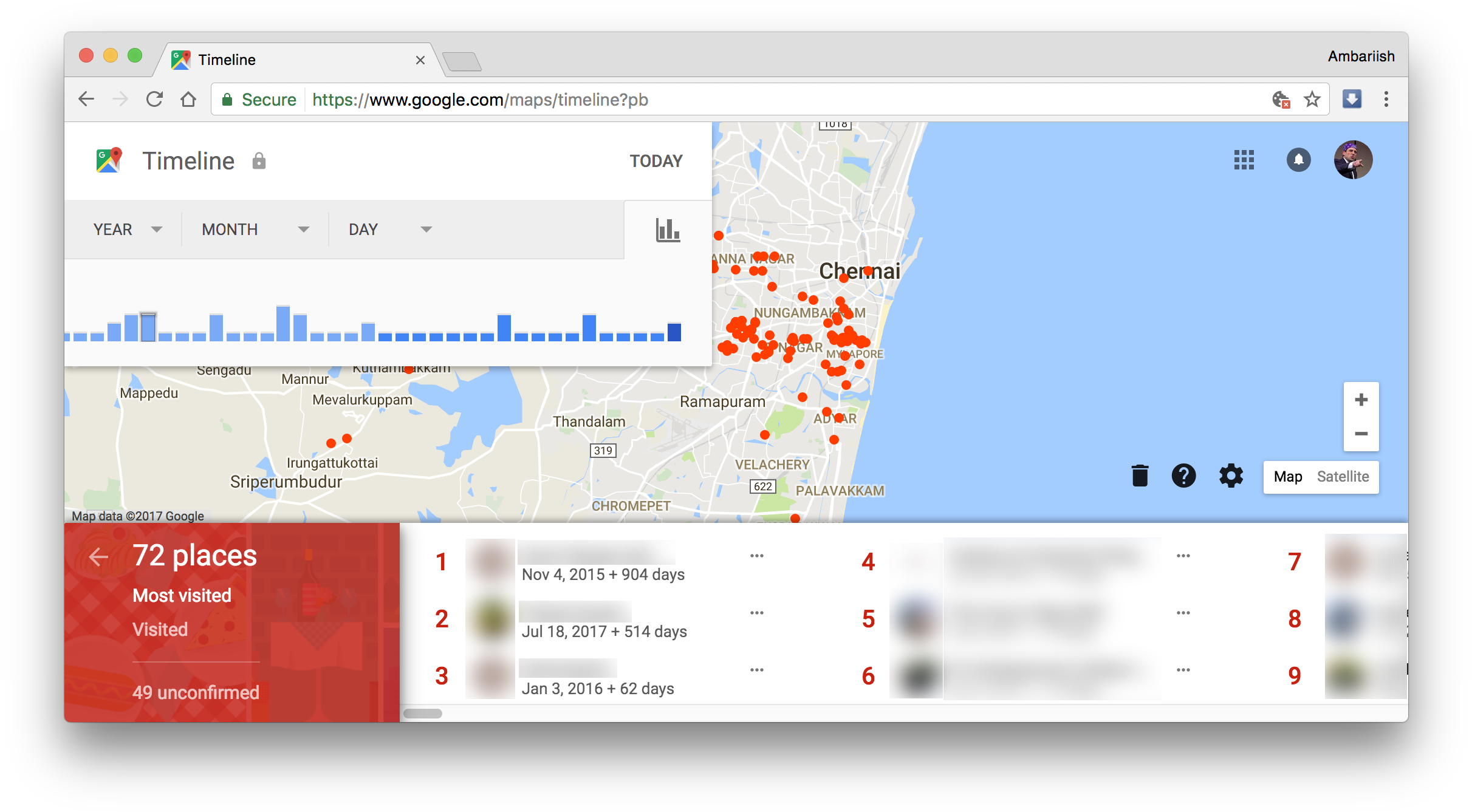Delete timeline data using the trash icon
Viewport: 1472px width, 812px height.
coord(1139,476)
